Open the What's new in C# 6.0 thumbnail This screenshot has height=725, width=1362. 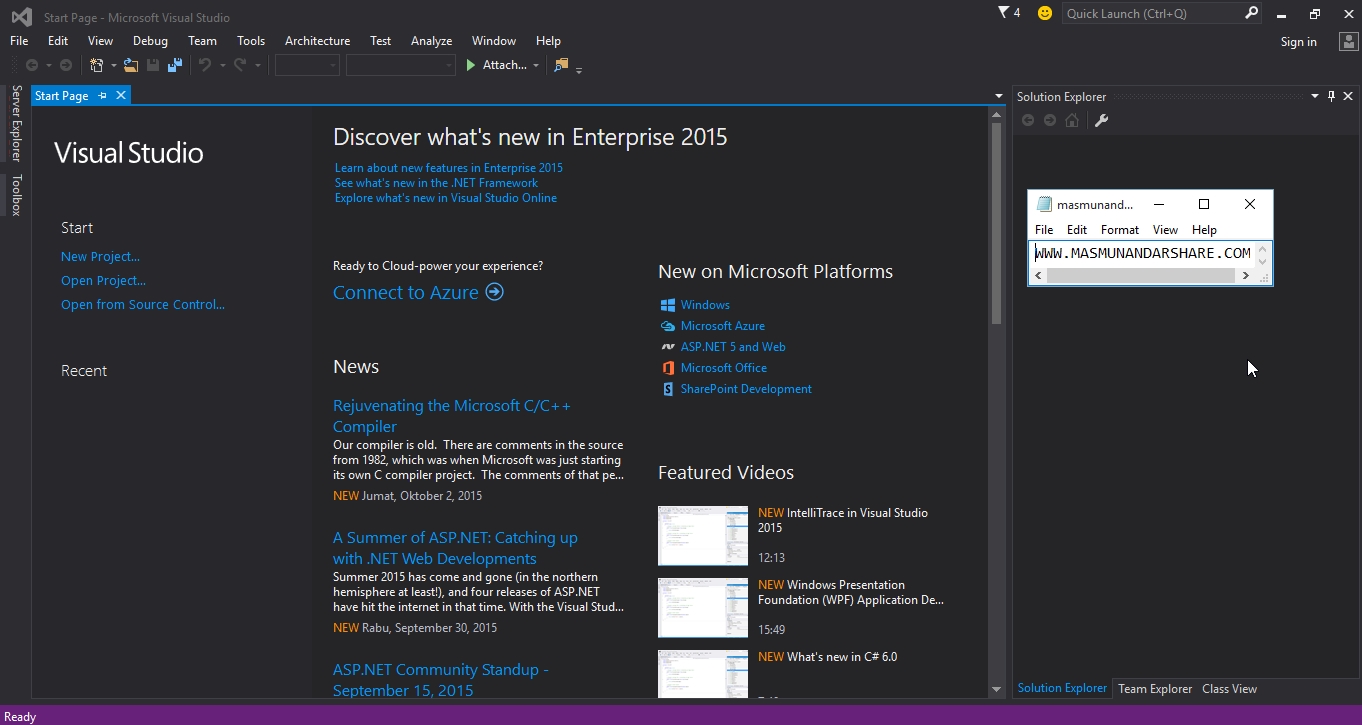(703, 674)
